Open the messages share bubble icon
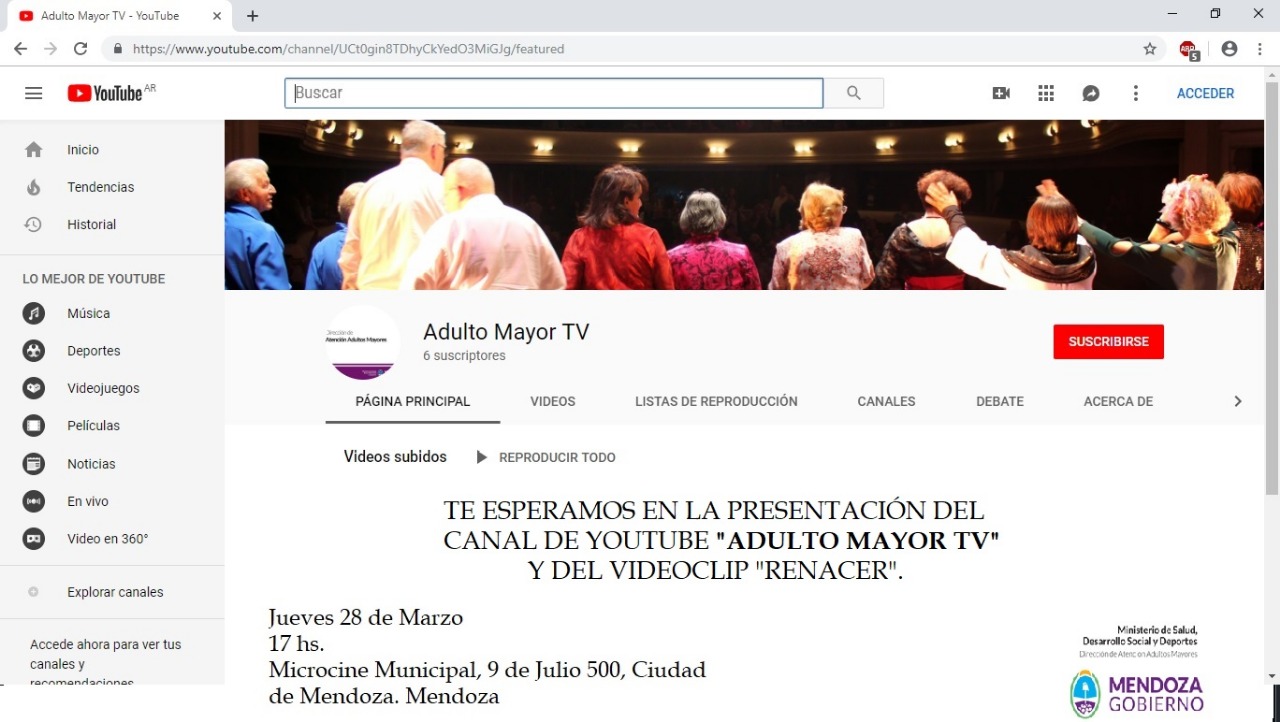Image resolution: width=1280 pixels, height=722 pixels. 1091,93
